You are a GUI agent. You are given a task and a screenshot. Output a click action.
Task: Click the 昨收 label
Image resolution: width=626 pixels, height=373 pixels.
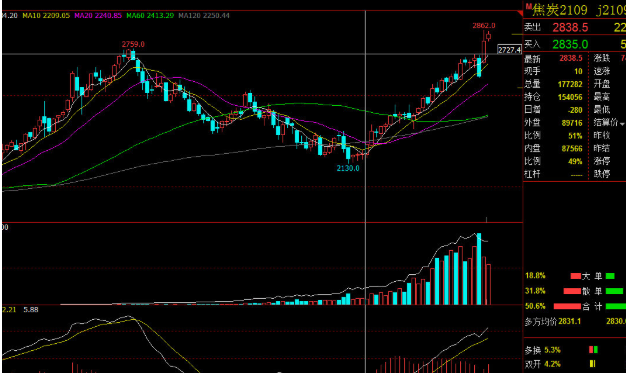[602, 135]
